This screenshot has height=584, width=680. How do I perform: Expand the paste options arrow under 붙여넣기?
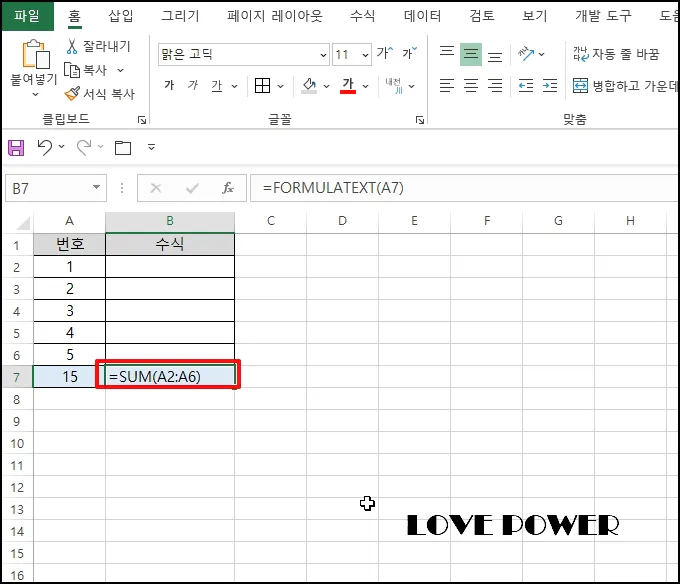[36, 94]
